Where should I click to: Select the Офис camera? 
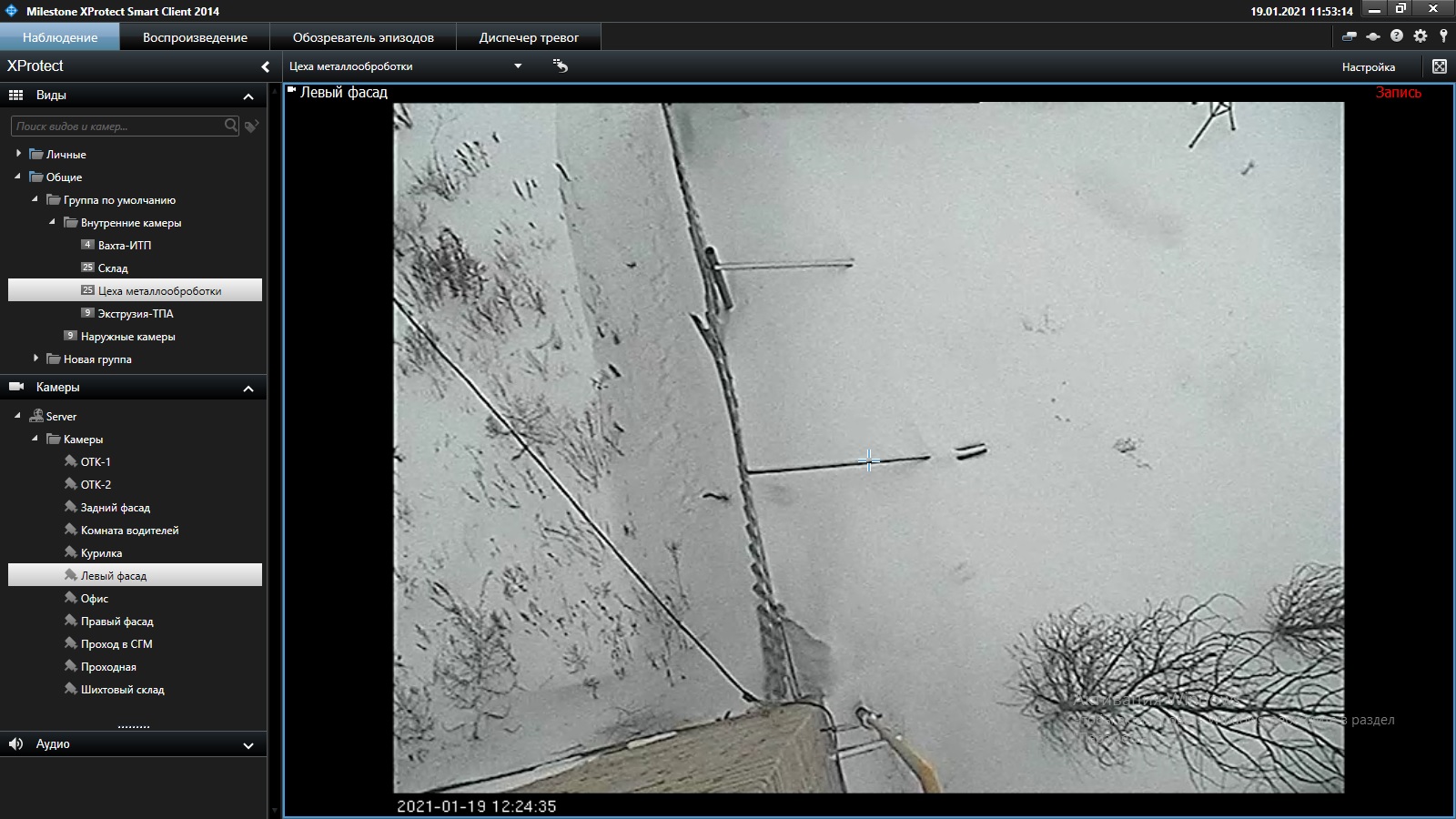(95, 598)
